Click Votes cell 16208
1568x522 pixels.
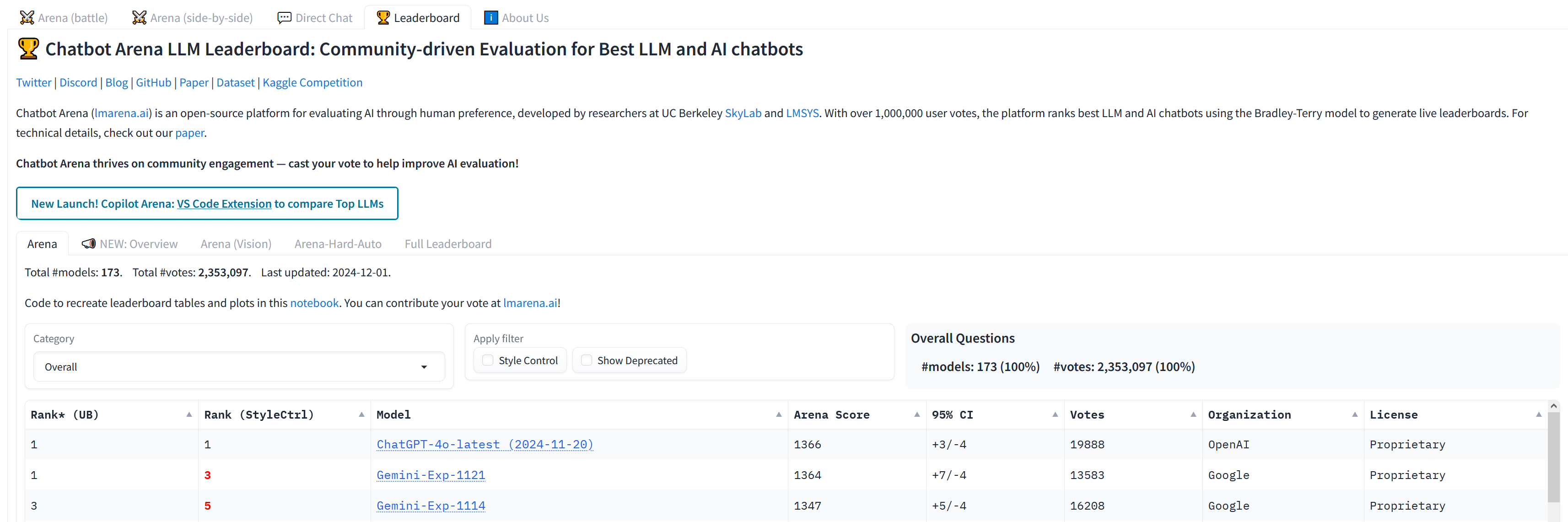pos(1133,505)
